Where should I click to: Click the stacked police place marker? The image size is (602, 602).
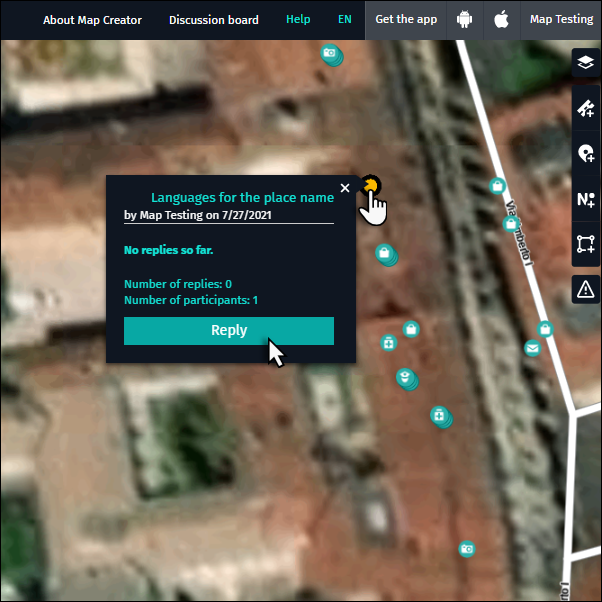tap(407, 379)
